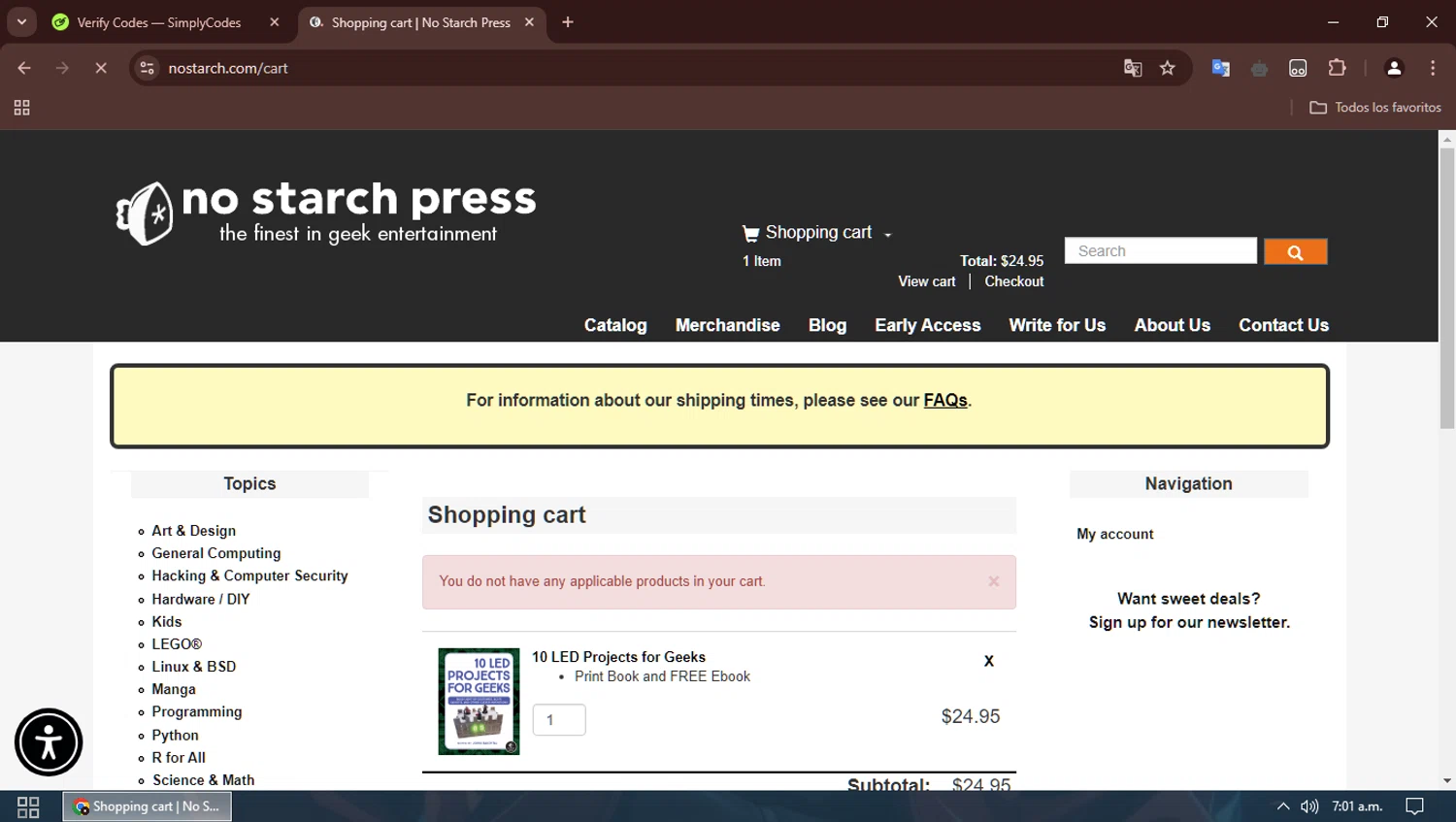
Task: Open the Merchandise menu
Action: tap(728, 325)
